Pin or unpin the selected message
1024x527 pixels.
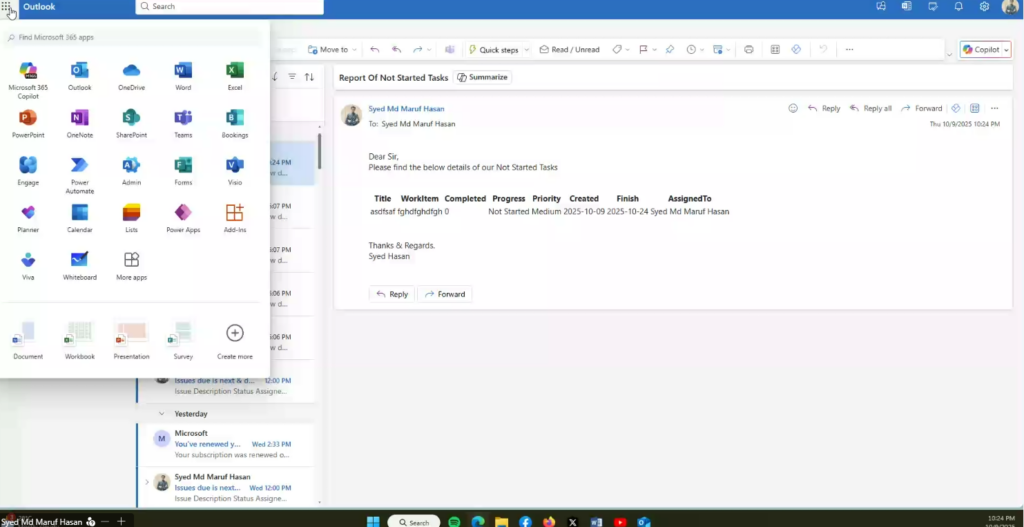tap(670, 49)
